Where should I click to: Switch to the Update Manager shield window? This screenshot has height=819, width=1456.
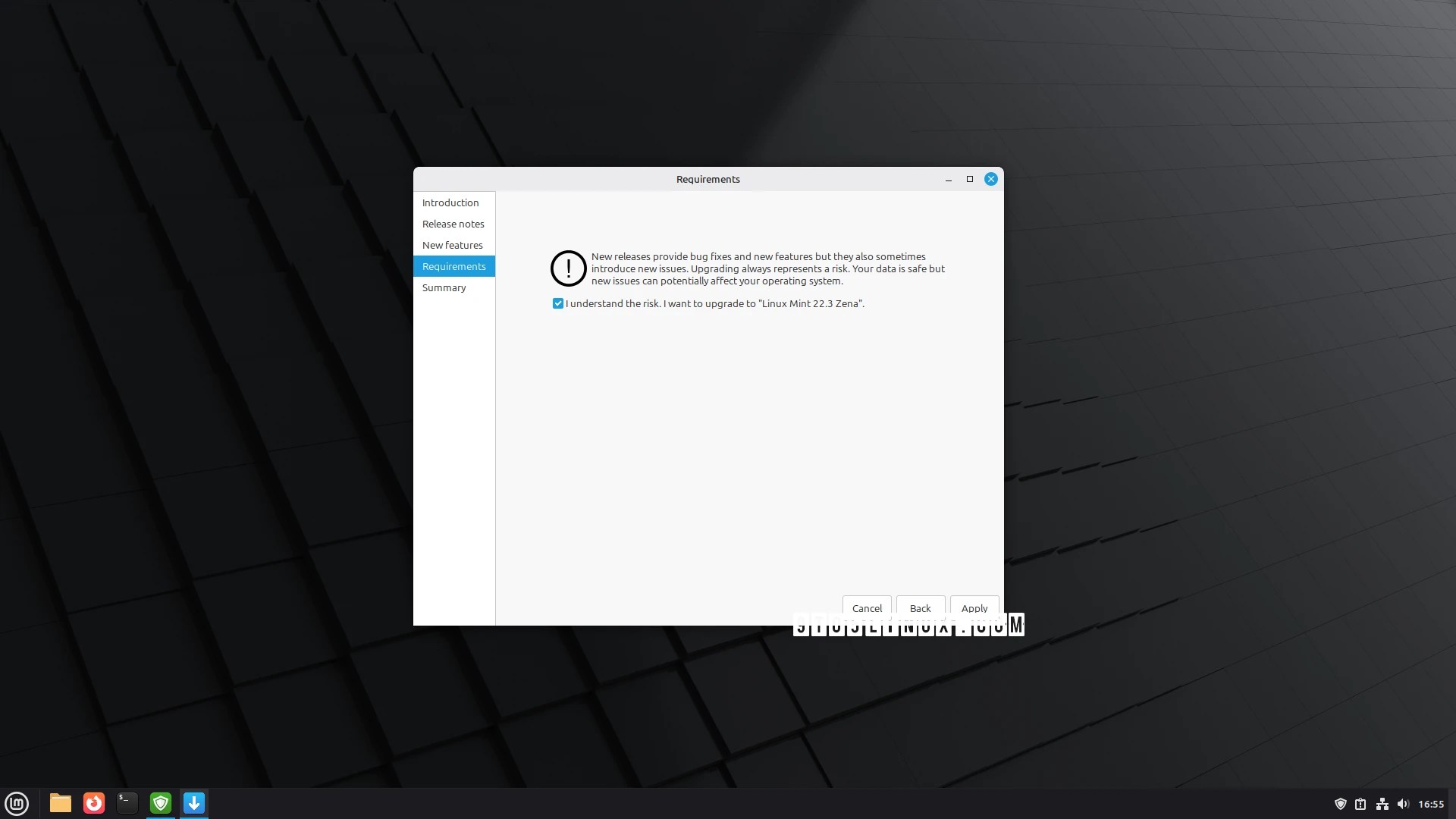161,803
